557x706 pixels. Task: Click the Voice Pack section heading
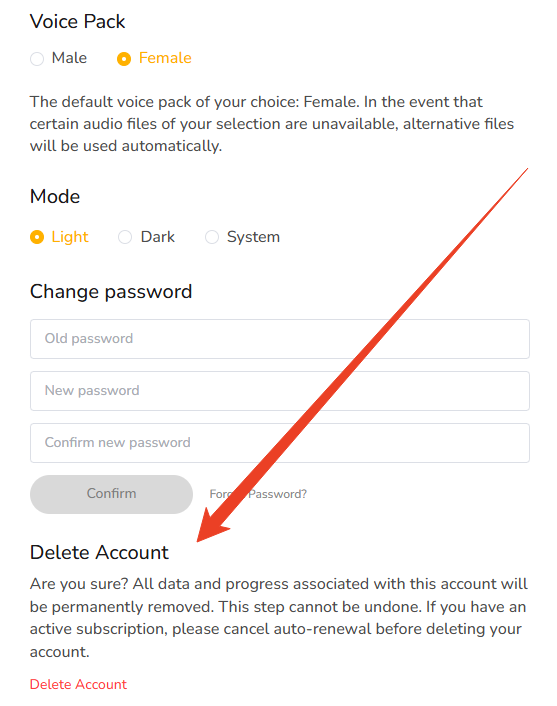coord(77,22)
